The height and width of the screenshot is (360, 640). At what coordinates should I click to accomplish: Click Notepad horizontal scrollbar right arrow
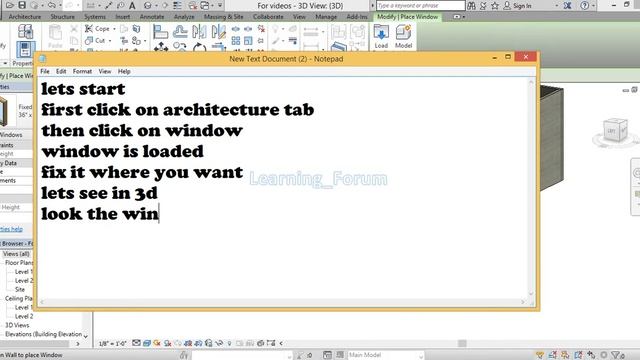point(523,302)
